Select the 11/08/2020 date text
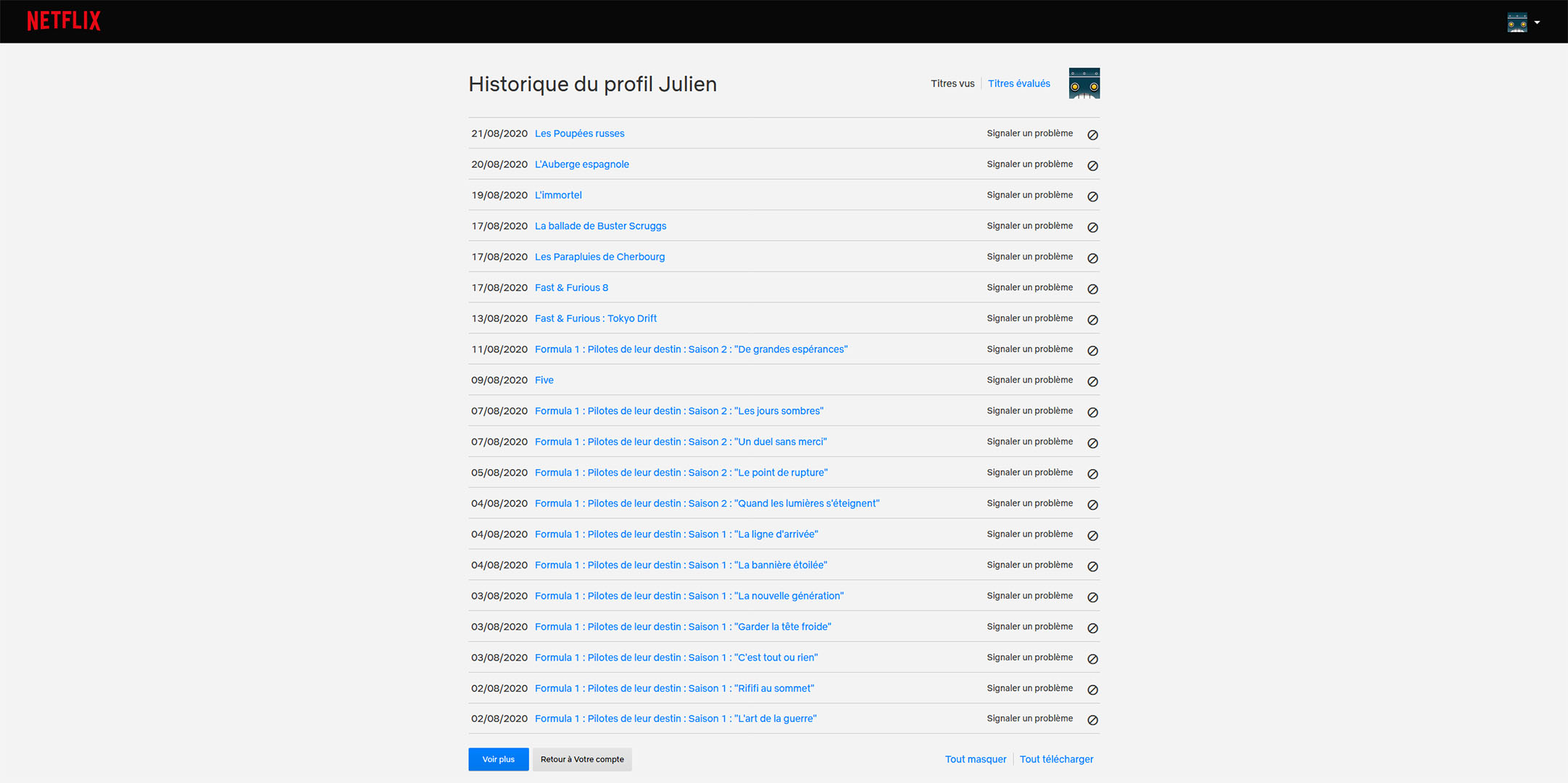This screenshot has width=1568, height=783. (x=499, y=349)
